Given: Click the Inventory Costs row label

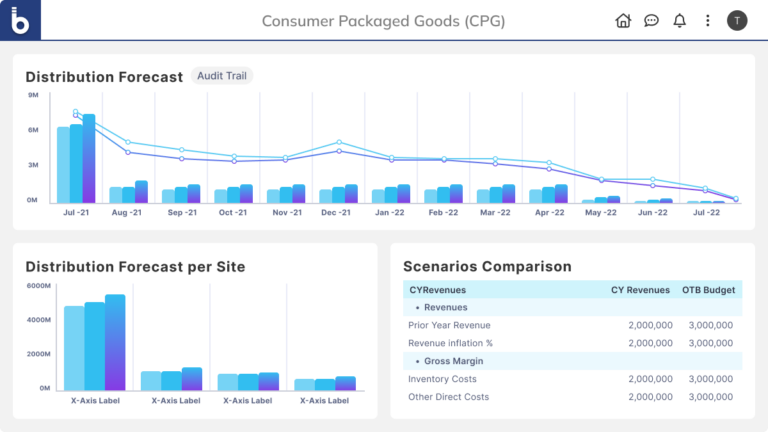Looking at the screenshot, I should click(x=442, y=379).
